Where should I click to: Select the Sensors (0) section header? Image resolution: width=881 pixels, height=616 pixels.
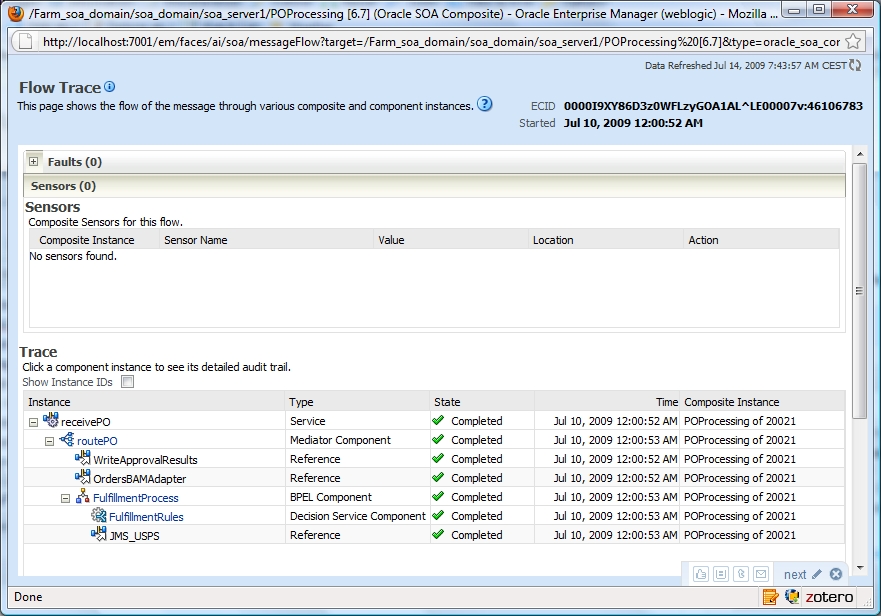click(434, 186)
